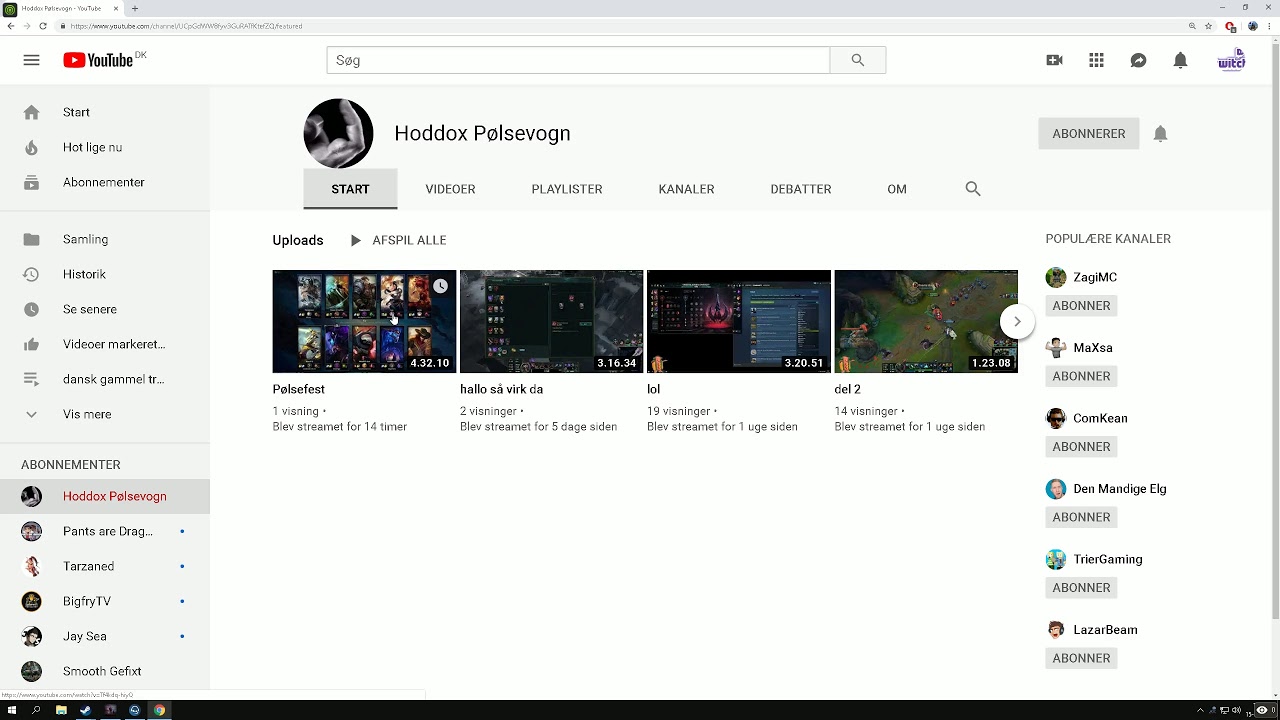
Task: Click the Hoddox Pølsevogn channel avatar
Action: (x=338, y=133)
